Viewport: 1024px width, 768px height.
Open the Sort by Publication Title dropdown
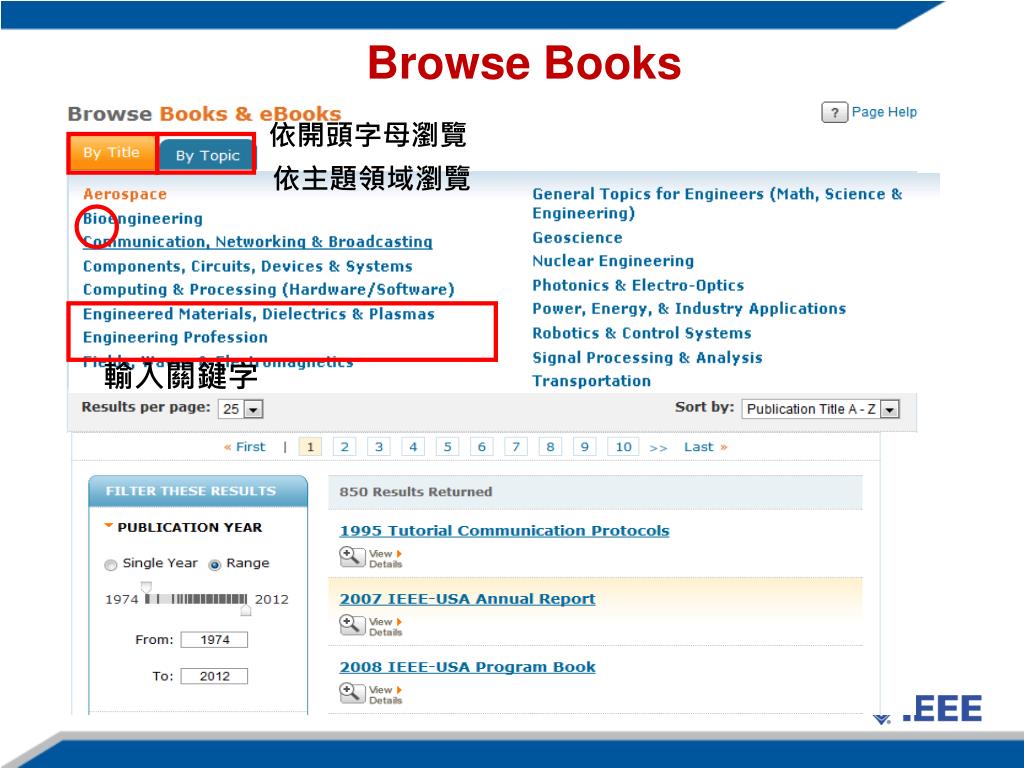(821, 409)
